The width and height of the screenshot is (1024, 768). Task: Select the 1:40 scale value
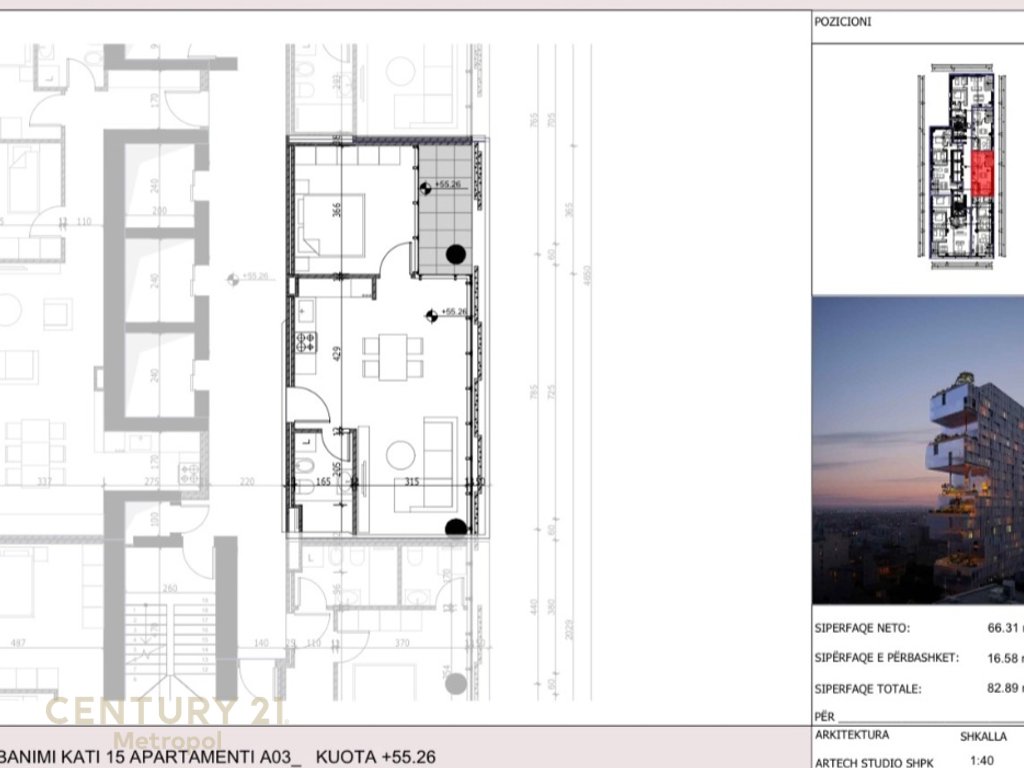pos(982,761)
